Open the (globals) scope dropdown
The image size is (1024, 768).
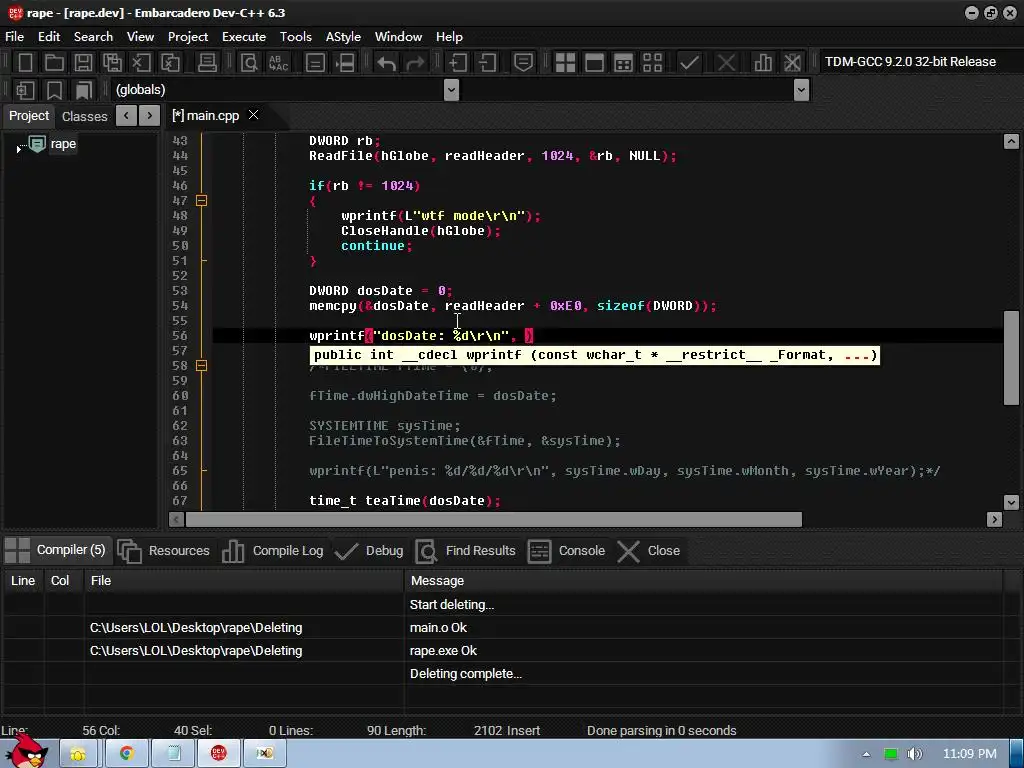point(451,90)
